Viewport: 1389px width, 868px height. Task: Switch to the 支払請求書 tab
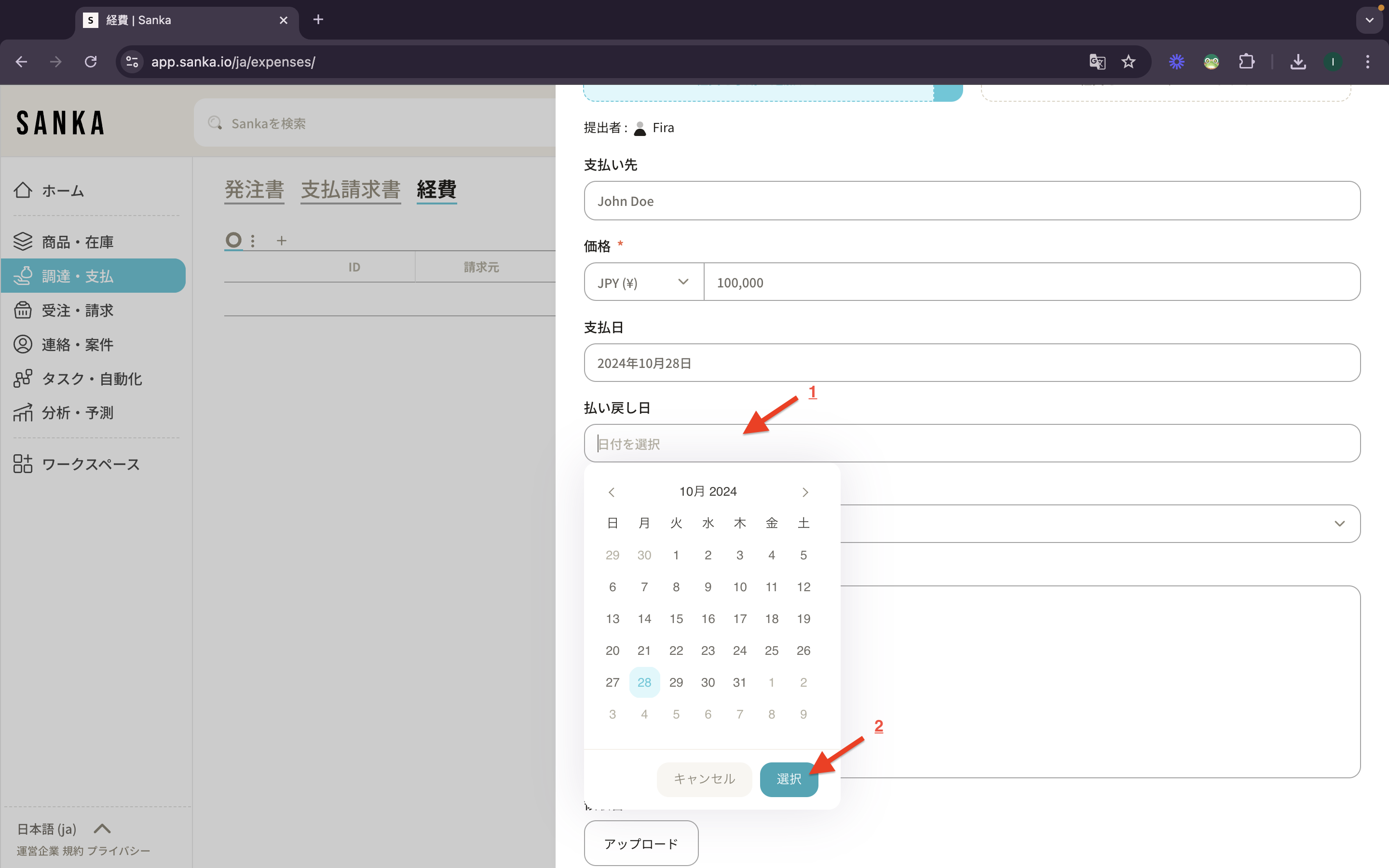coord(350,190)
